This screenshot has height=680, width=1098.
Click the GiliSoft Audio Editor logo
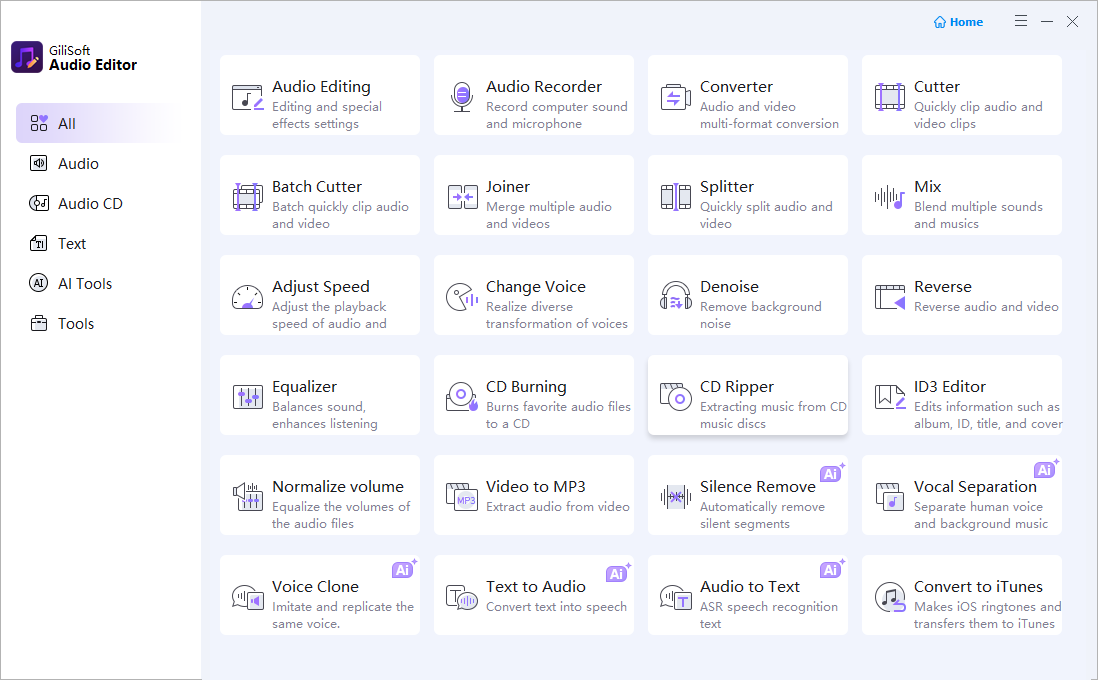(x=27, y=57)
